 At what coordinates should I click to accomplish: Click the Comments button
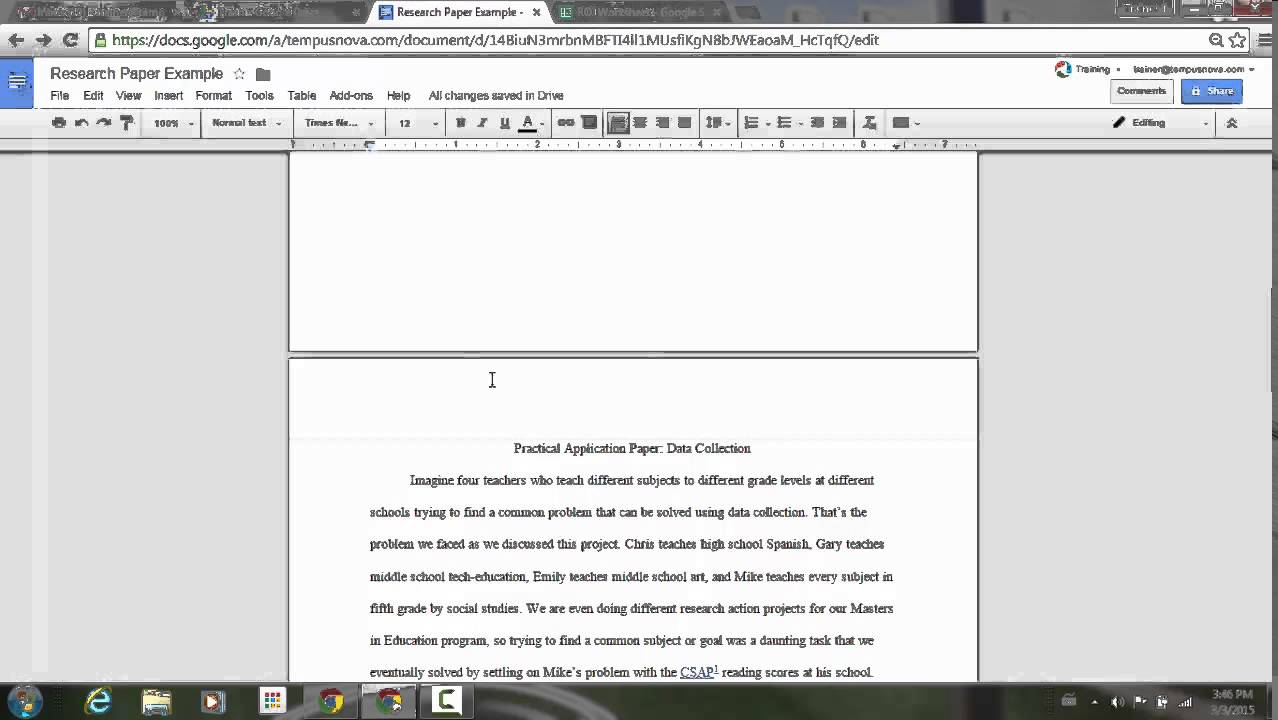(1141, 91)
